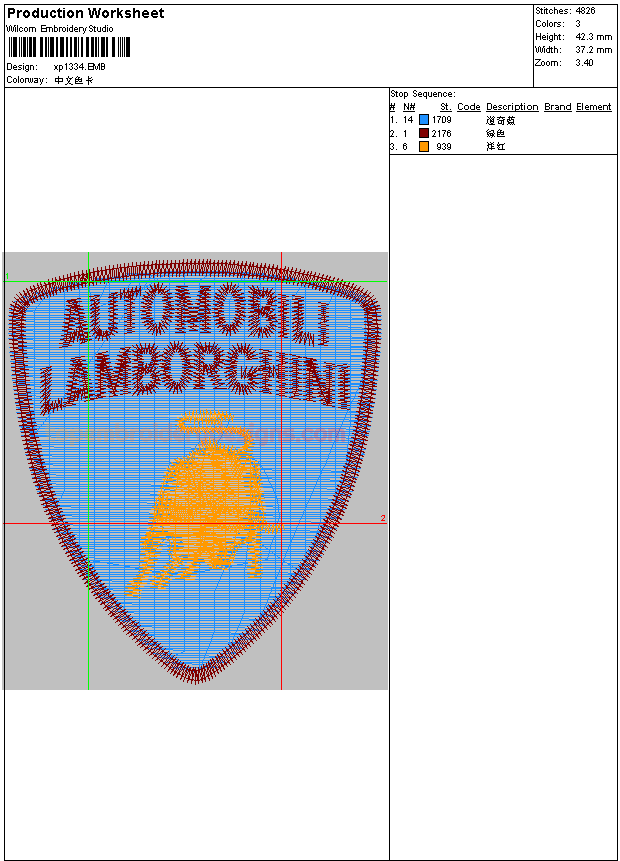Click the 'Element' column header
This screenshot has height=861, width=620.
coord(594,107)
